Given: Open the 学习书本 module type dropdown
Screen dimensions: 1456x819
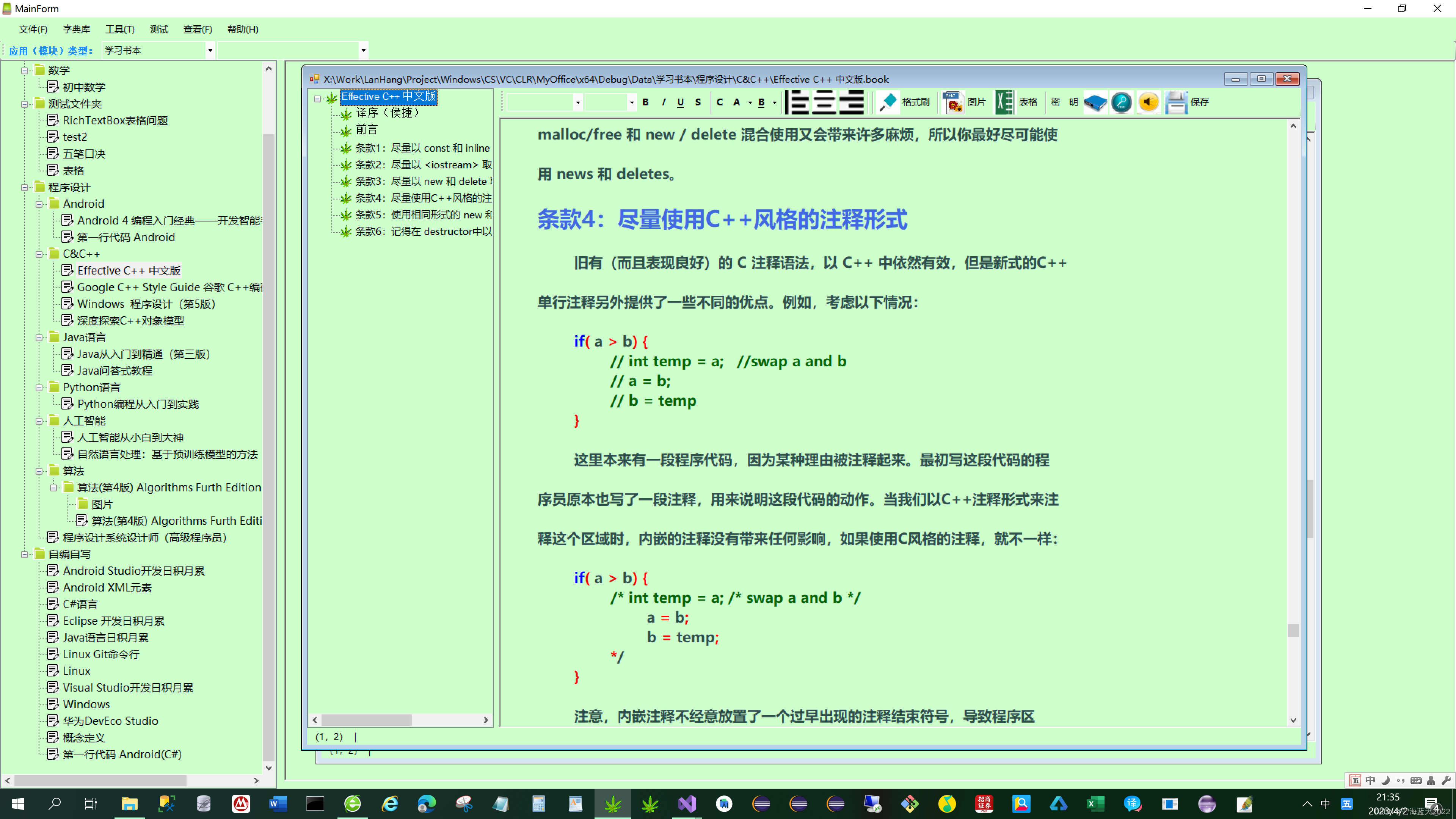Looking at the screenshot, I should (x=210, y=50).
